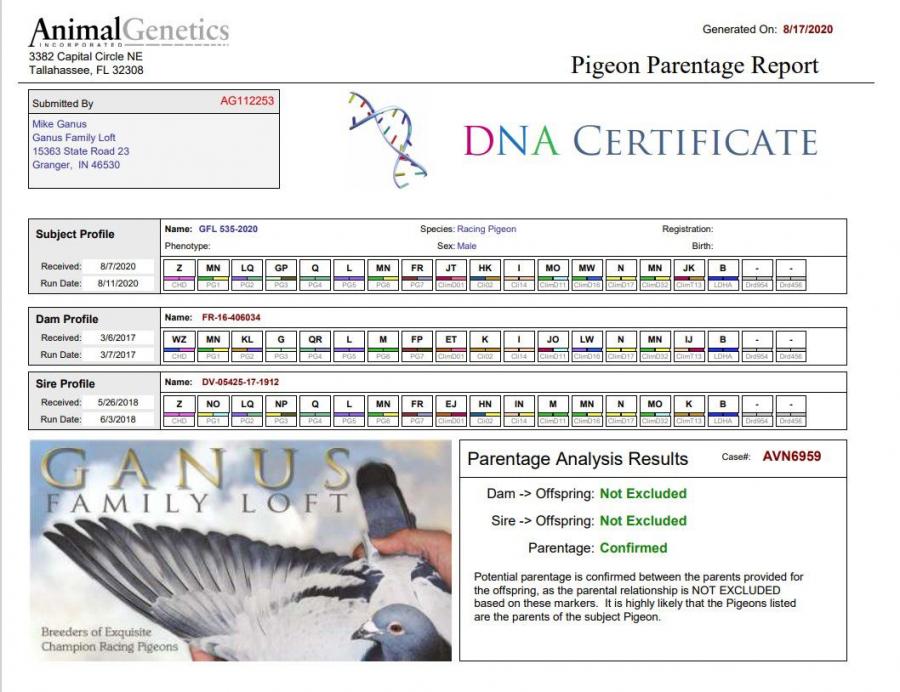The image size is (900, 692).
Task: Select the generated date 8/17/2020
Action: click(x=808, y=29)
